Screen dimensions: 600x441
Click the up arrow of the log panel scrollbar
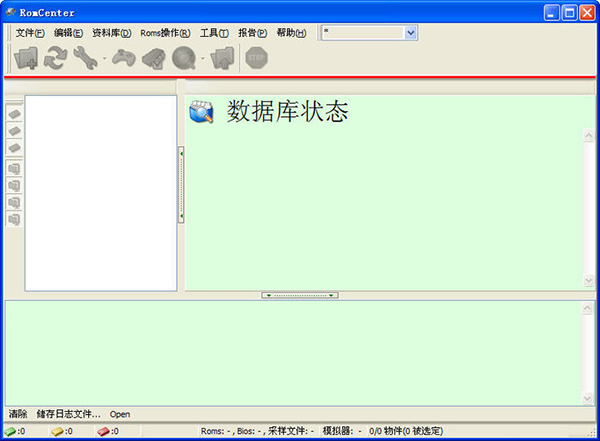point(588,309)
